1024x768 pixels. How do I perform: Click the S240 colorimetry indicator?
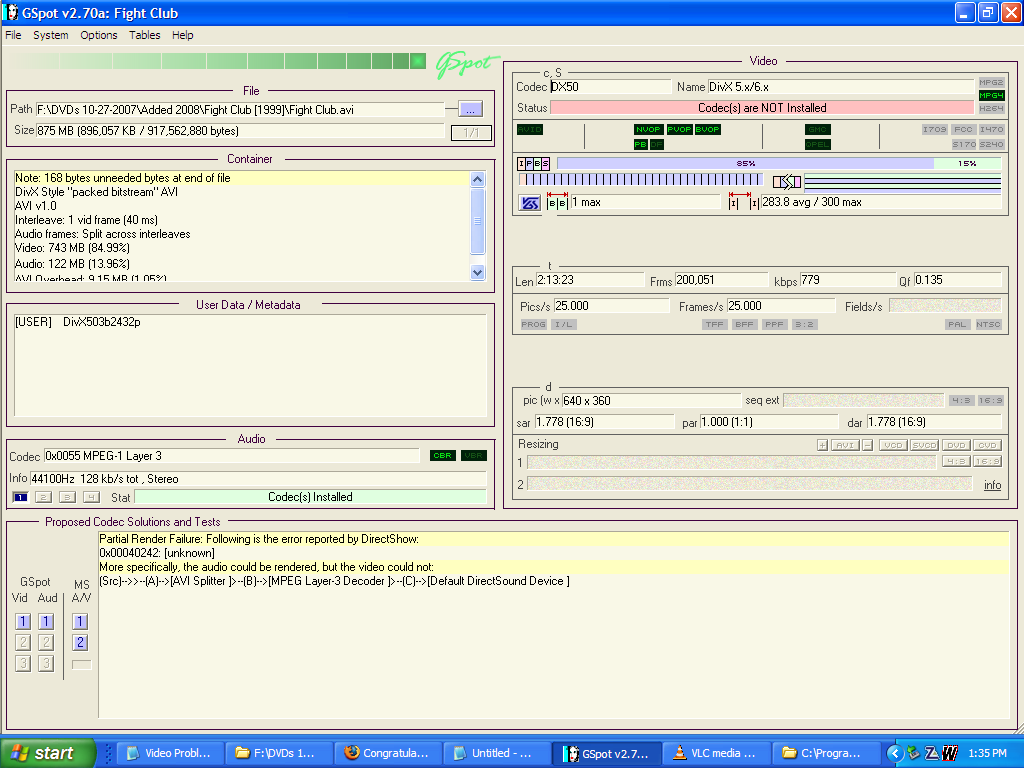pyautogui.click(x=991, y=144)
